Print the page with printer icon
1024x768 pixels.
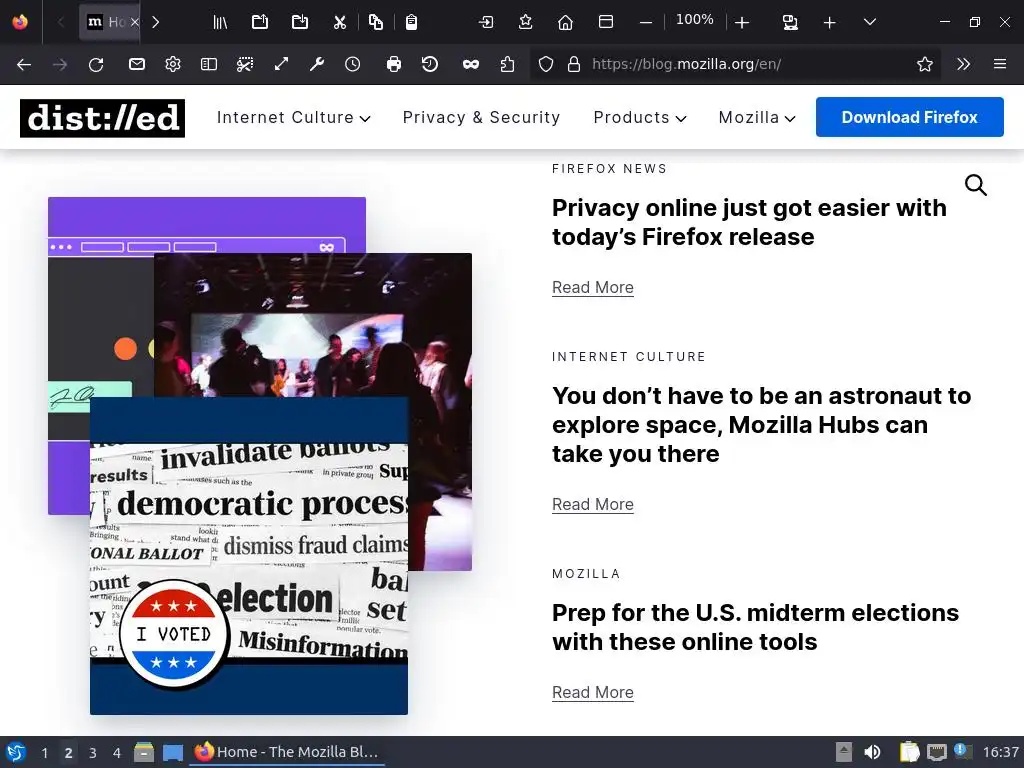[394, 64]
